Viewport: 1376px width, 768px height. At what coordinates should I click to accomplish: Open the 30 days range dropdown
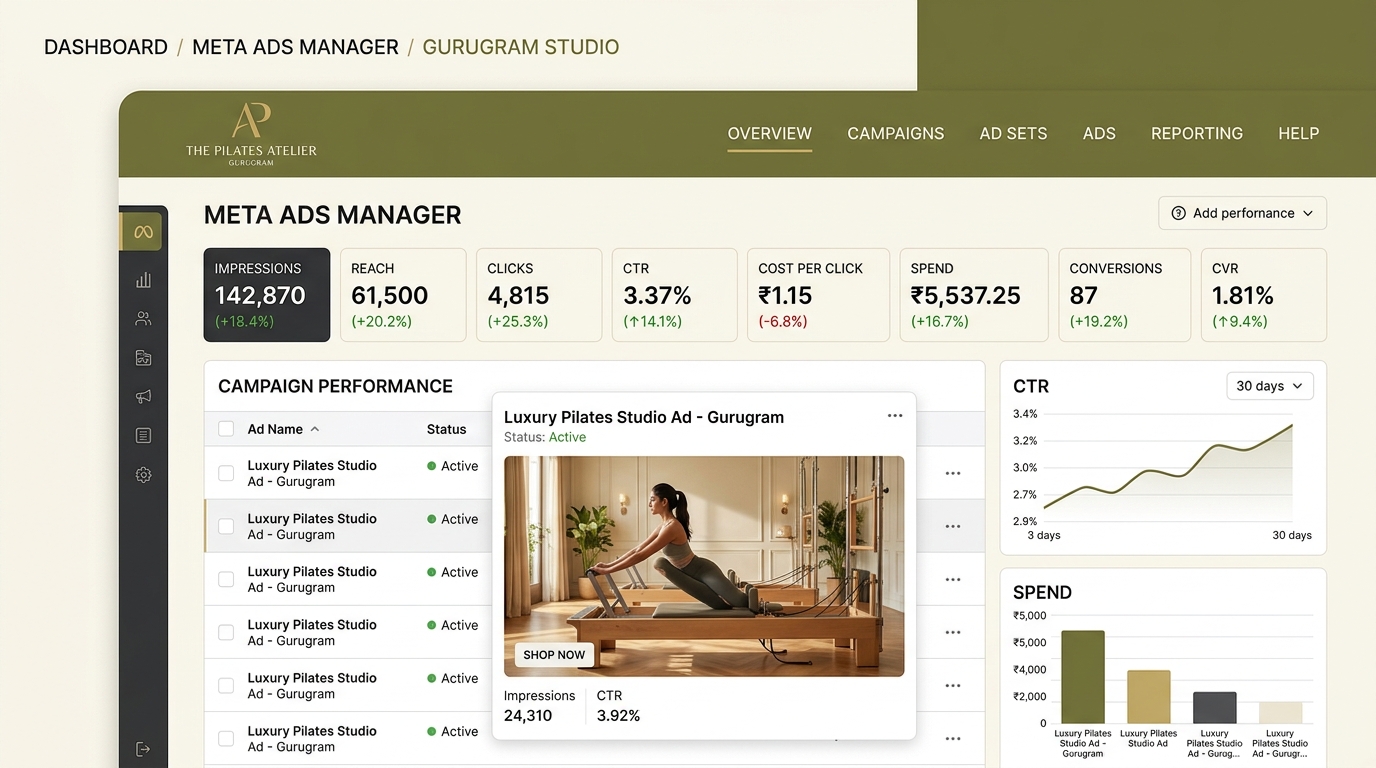(1270, 386)
